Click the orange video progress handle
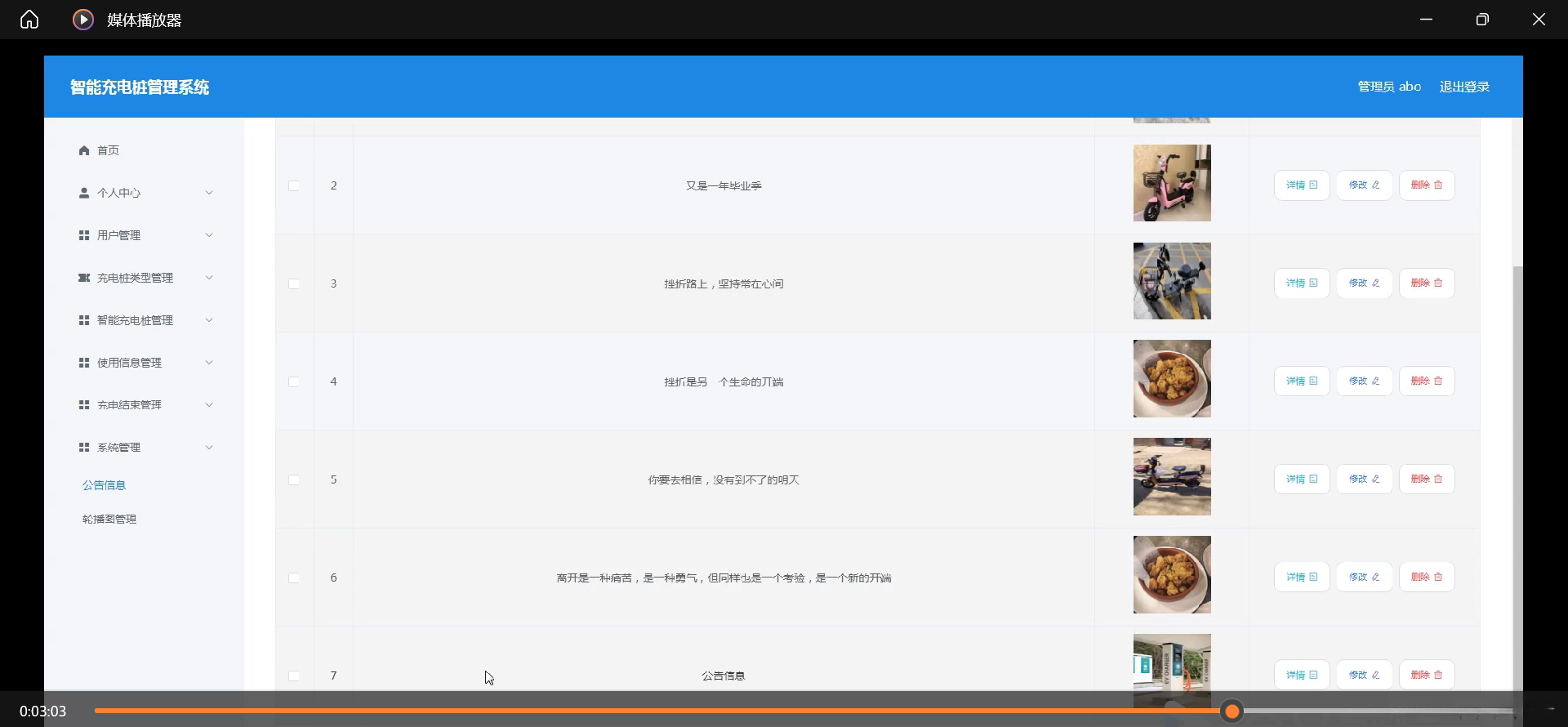Screen dimensions: 1568x727 coord(1232,711)
